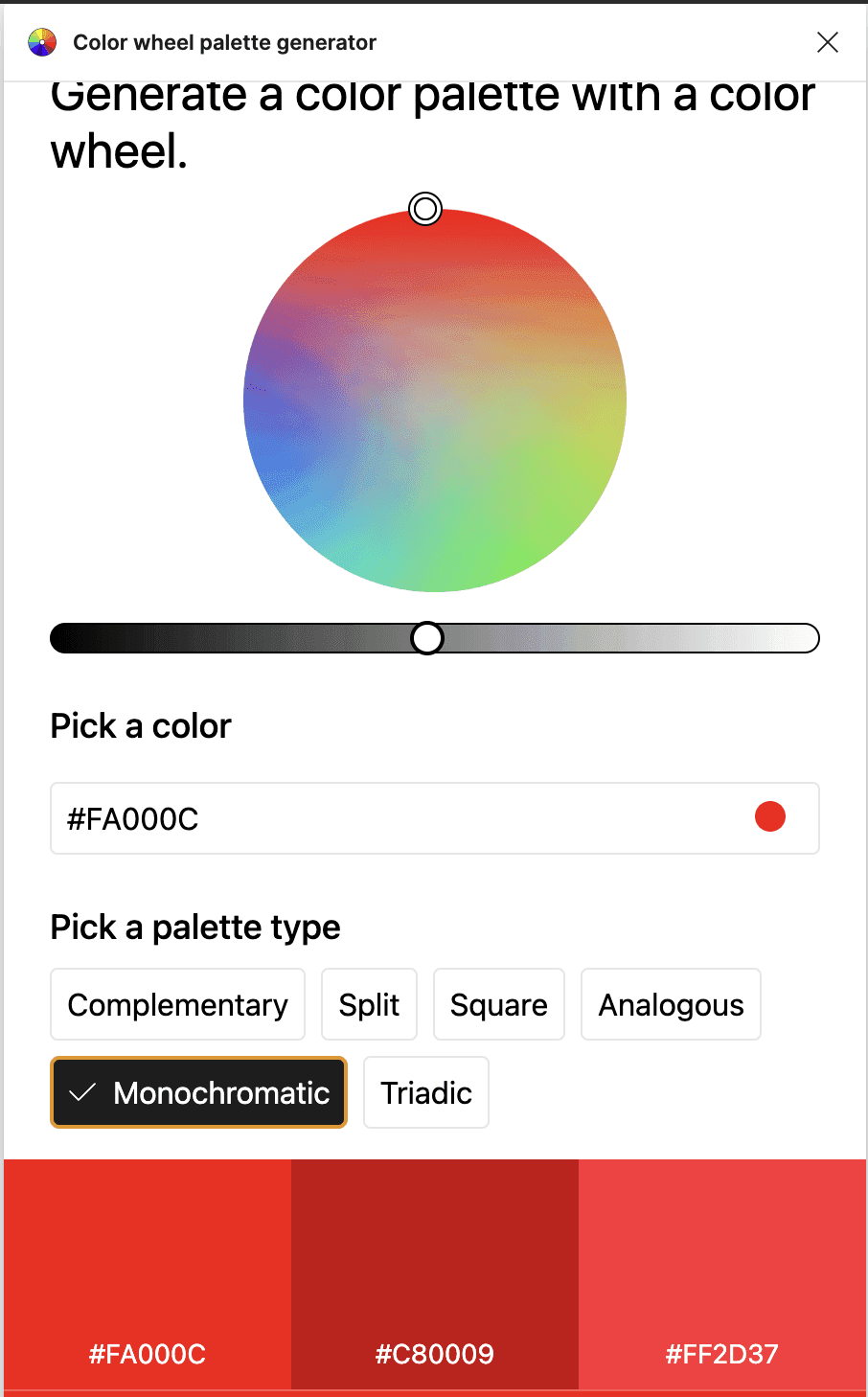Close the Color wheel palette generator
This screenshot has height=1397, width=868.
(x=827, y=42)
